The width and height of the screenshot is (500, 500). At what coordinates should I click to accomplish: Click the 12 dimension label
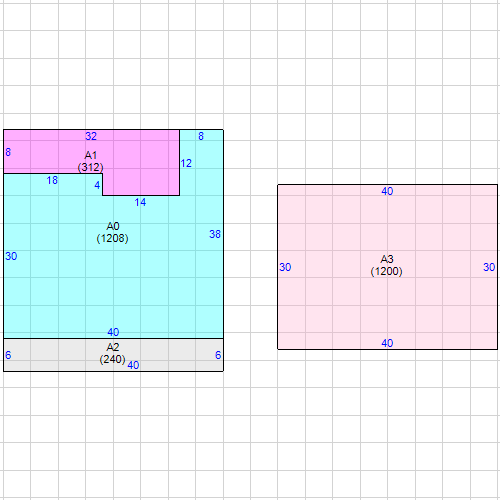(186, 163)
